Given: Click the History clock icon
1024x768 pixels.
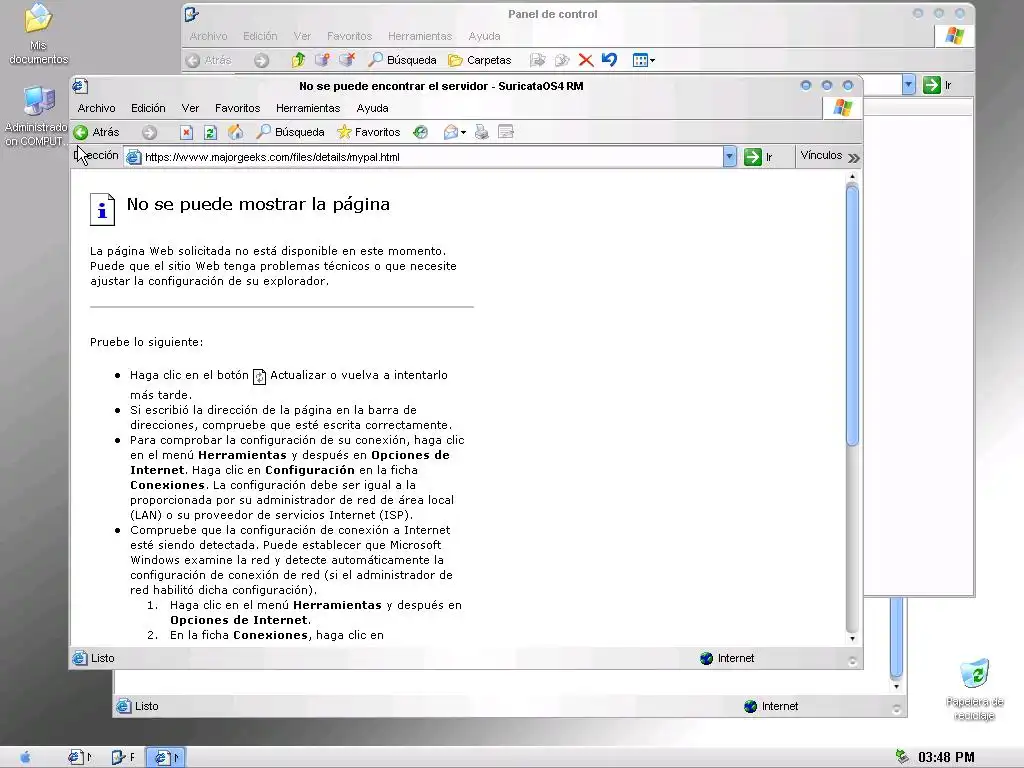Looking at the screenshot, I should pyautogui.click(x=421, y=133).
